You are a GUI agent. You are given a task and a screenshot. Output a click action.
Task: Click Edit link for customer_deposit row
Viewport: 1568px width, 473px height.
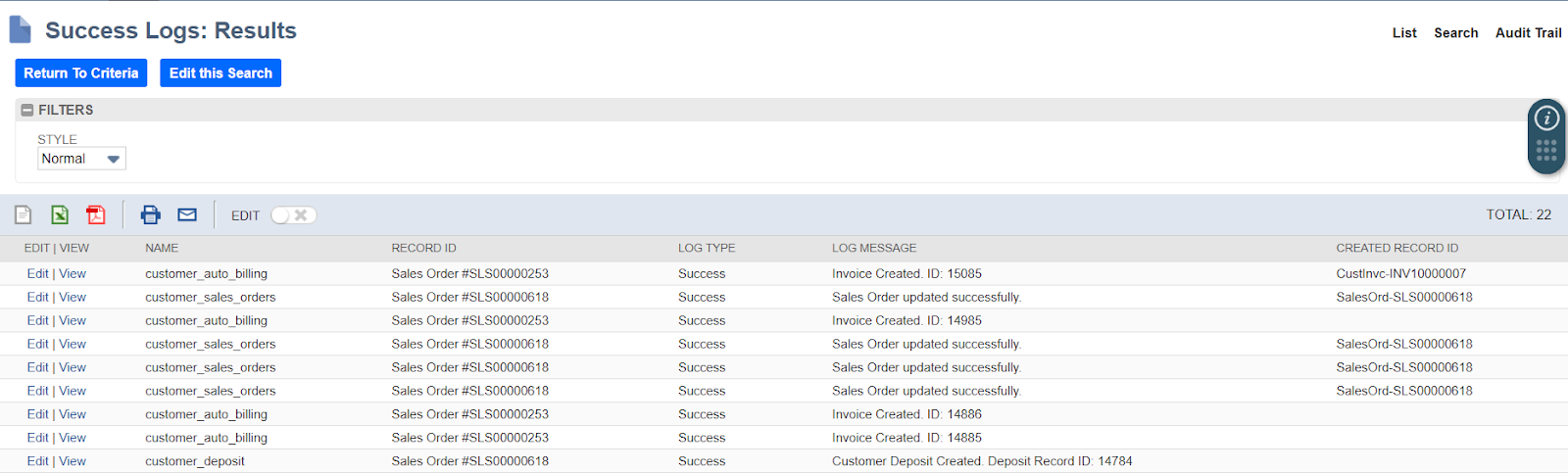pos(37,461)
